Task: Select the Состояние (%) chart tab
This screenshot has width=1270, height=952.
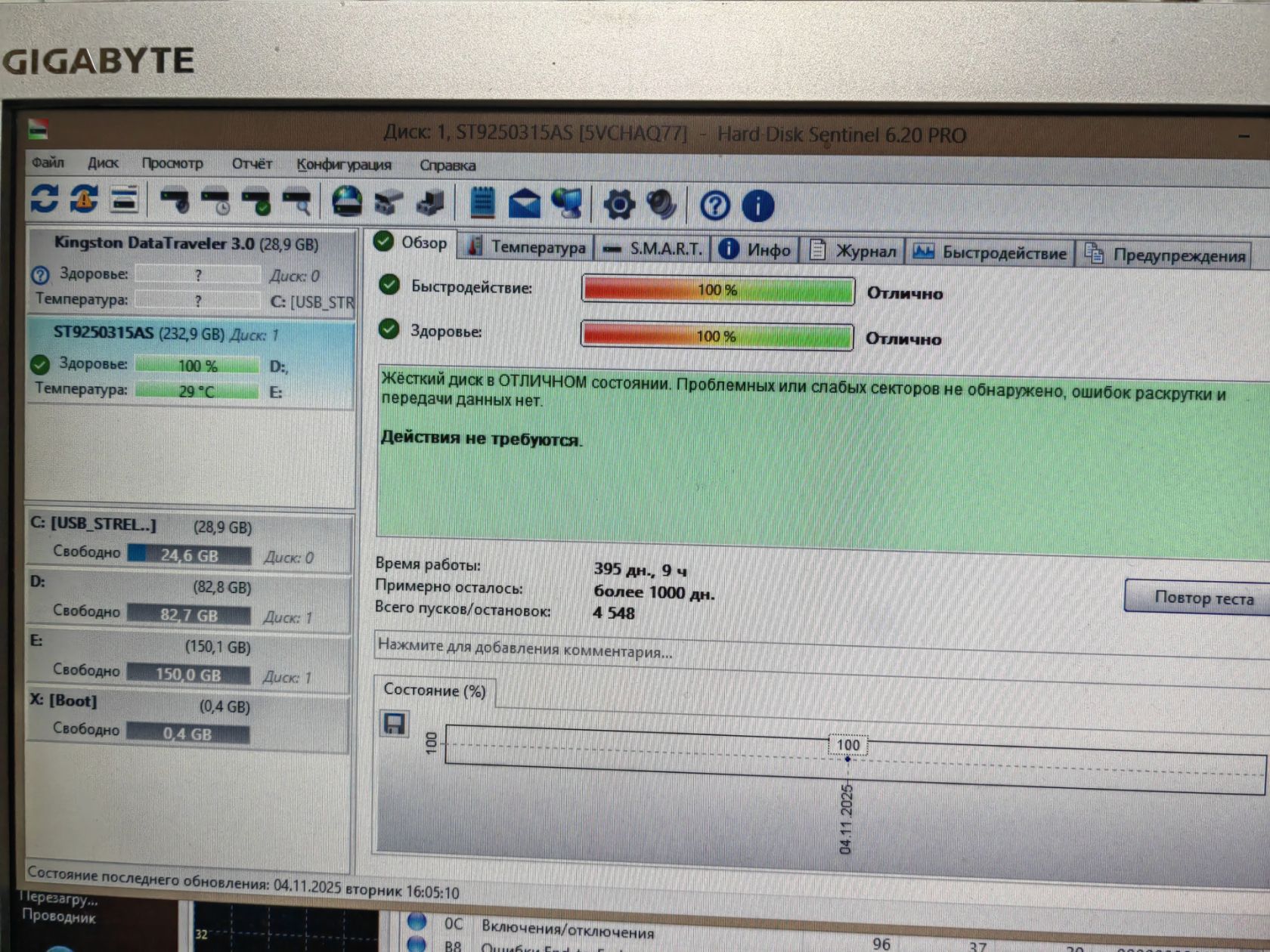Action: [435, 690]
